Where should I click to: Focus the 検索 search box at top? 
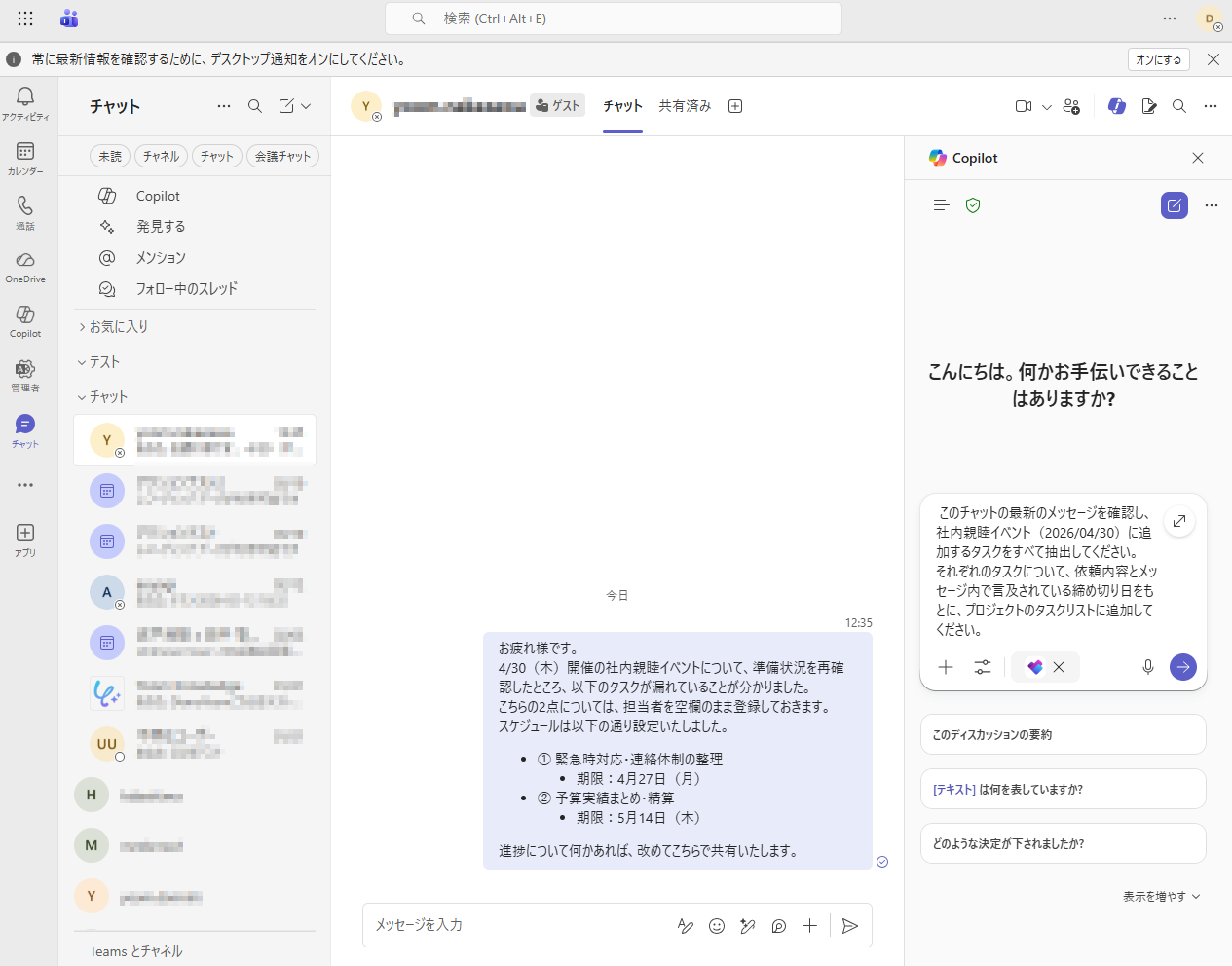614,19
